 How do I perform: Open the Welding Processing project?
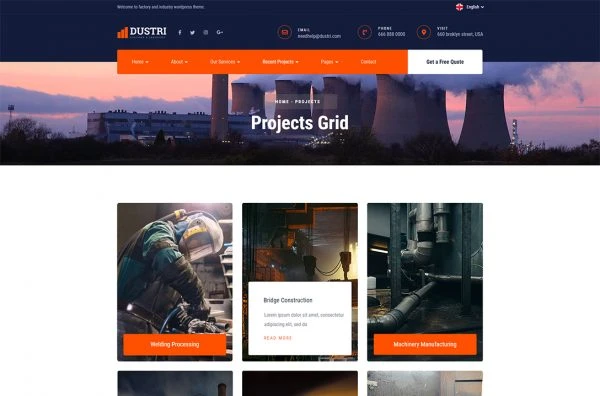(174, 344)
